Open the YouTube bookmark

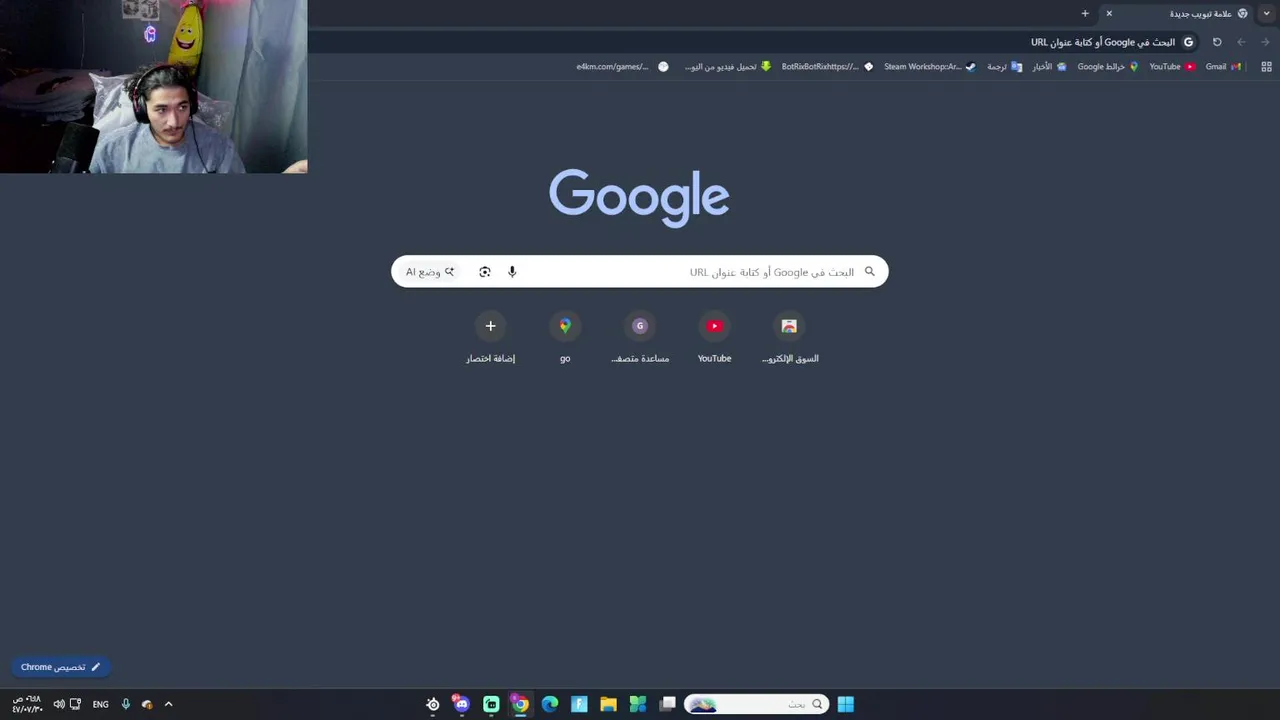pos(1172,67)
